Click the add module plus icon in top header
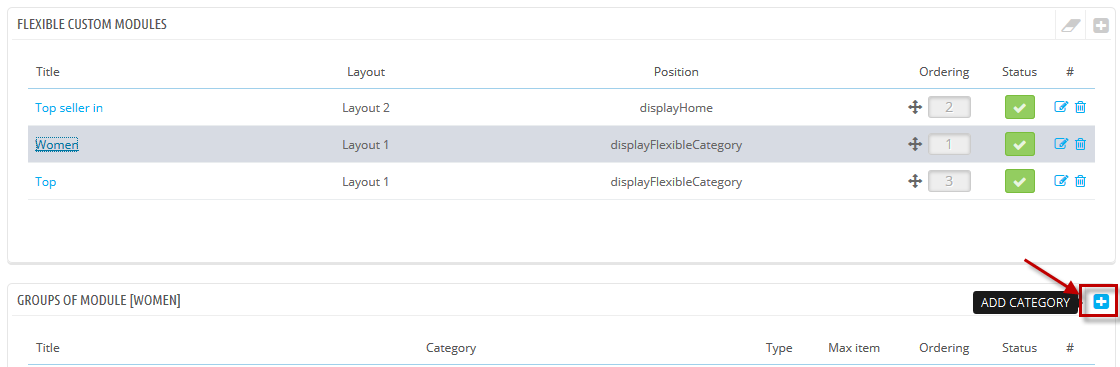 tap(1101, 26)
